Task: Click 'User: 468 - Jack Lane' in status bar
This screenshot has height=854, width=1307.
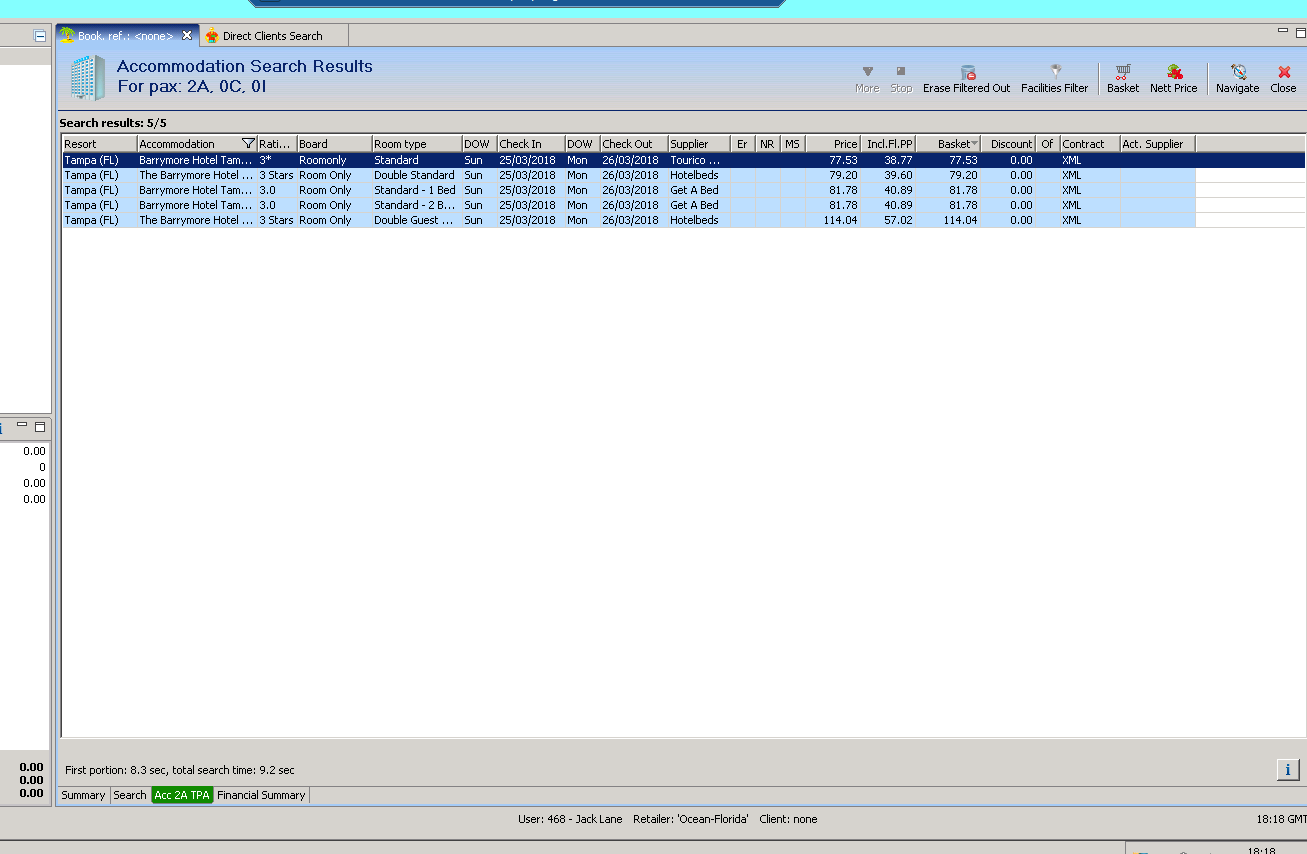Action: click(570, 819)
